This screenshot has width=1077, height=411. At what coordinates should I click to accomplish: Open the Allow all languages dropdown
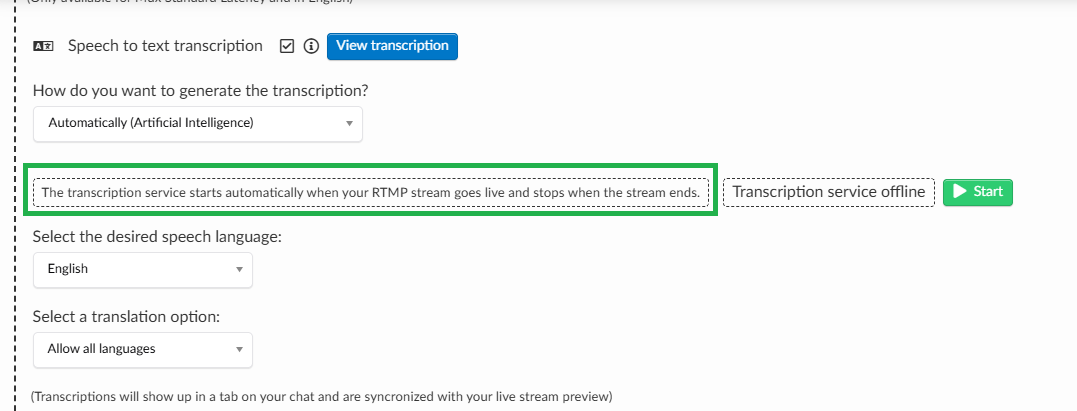point(143,349)
